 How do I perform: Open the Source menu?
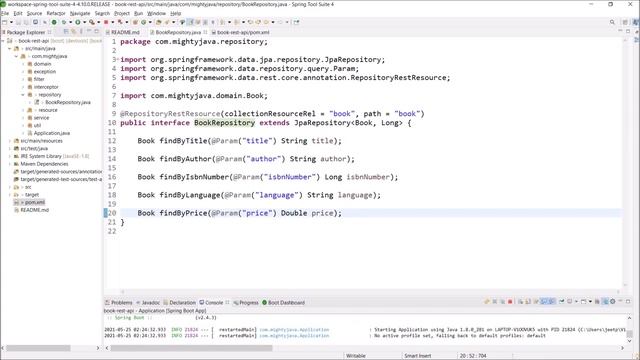[34, 13]
